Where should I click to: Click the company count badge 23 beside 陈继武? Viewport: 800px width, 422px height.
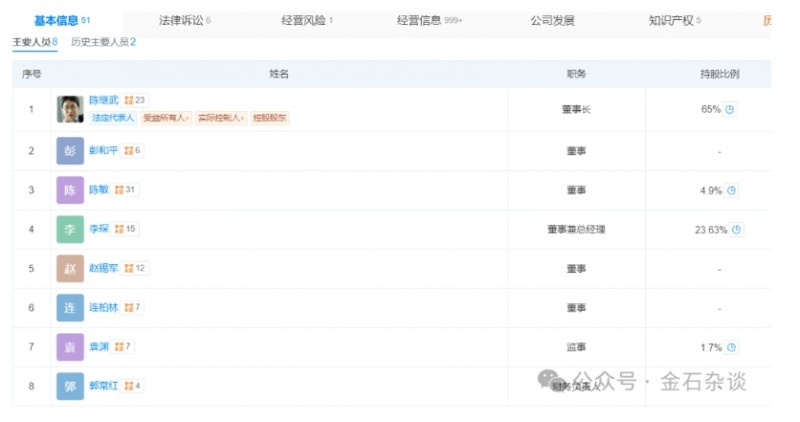coord(134,100)
